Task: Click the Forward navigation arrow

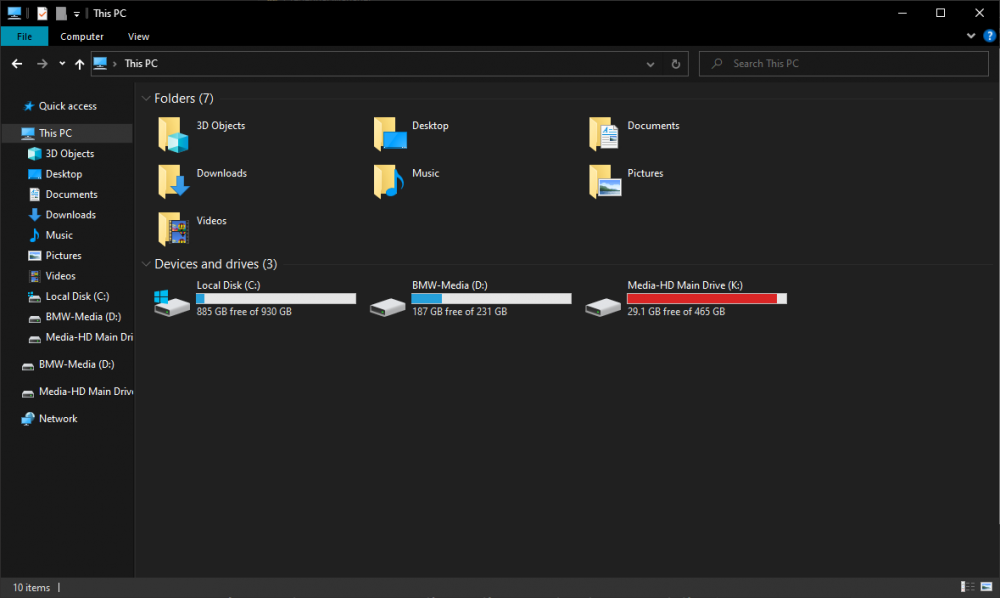Action: [42, 64]
